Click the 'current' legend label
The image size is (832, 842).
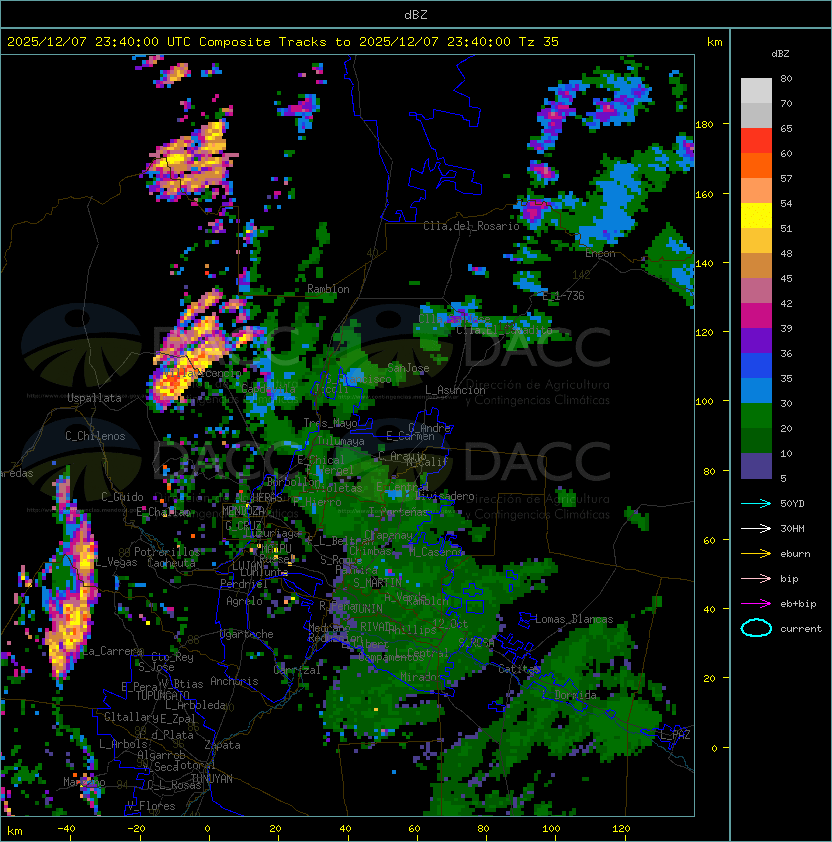(x=801, y=629)
